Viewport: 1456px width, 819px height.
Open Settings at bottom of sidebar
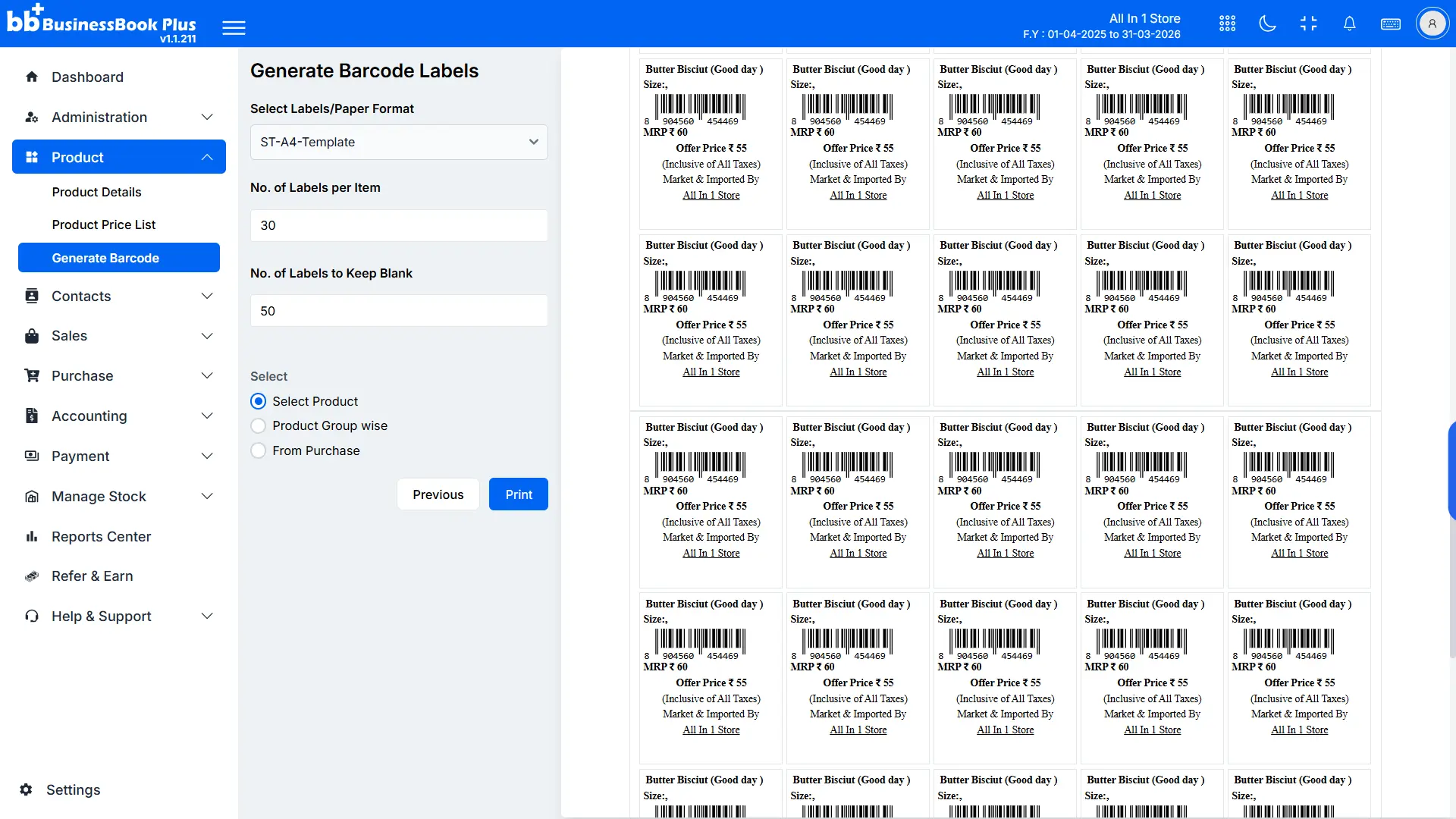coord(74,789)
